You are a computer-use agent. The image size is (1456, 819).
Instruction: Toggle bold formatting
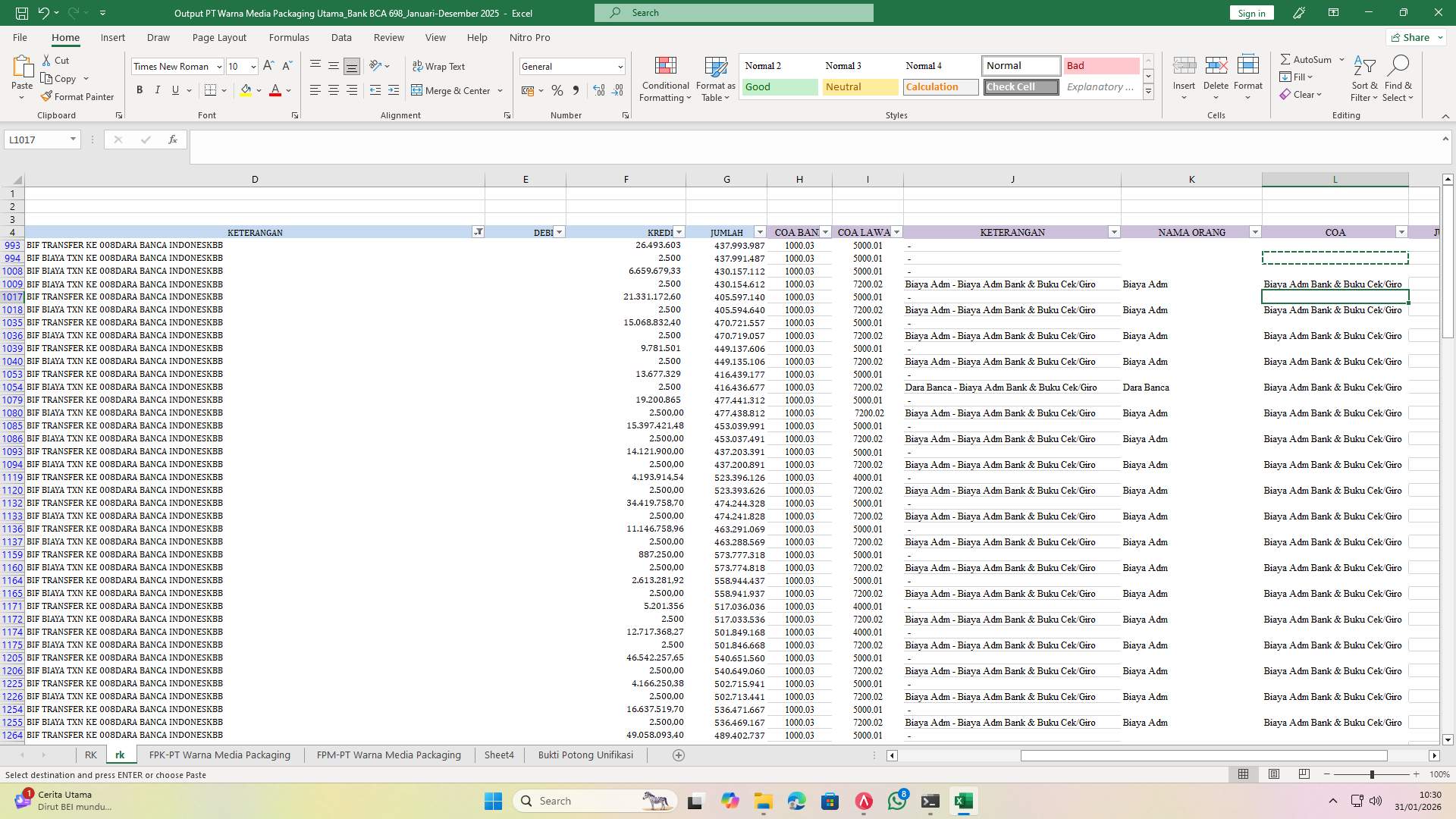(x=140, y=89)
